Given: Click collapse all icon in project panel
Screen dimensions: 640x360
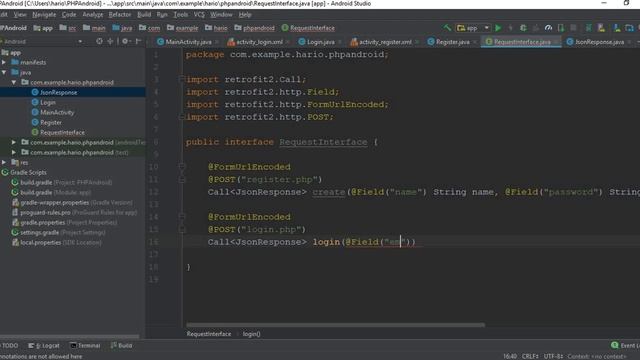Looking at the screenshot, I should (111, 41).
